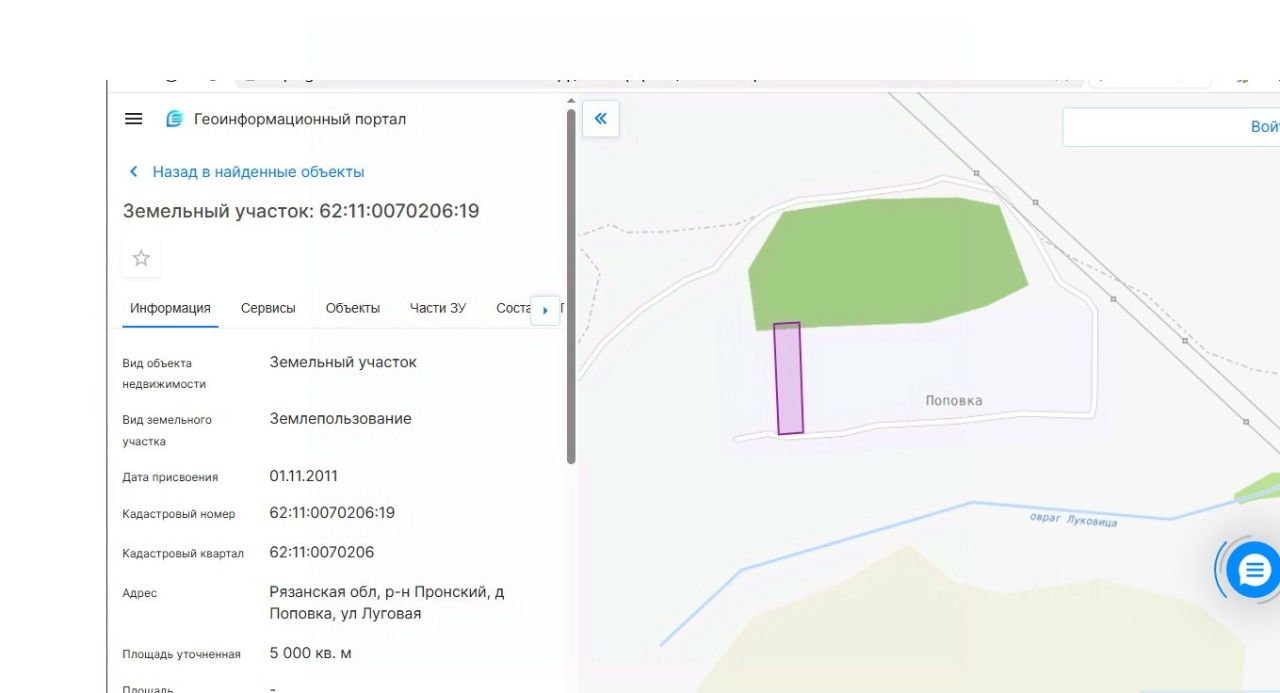Go back via Назад в найденные объекты
This screenshot has height=693, width=1280.
pos(258,172)
